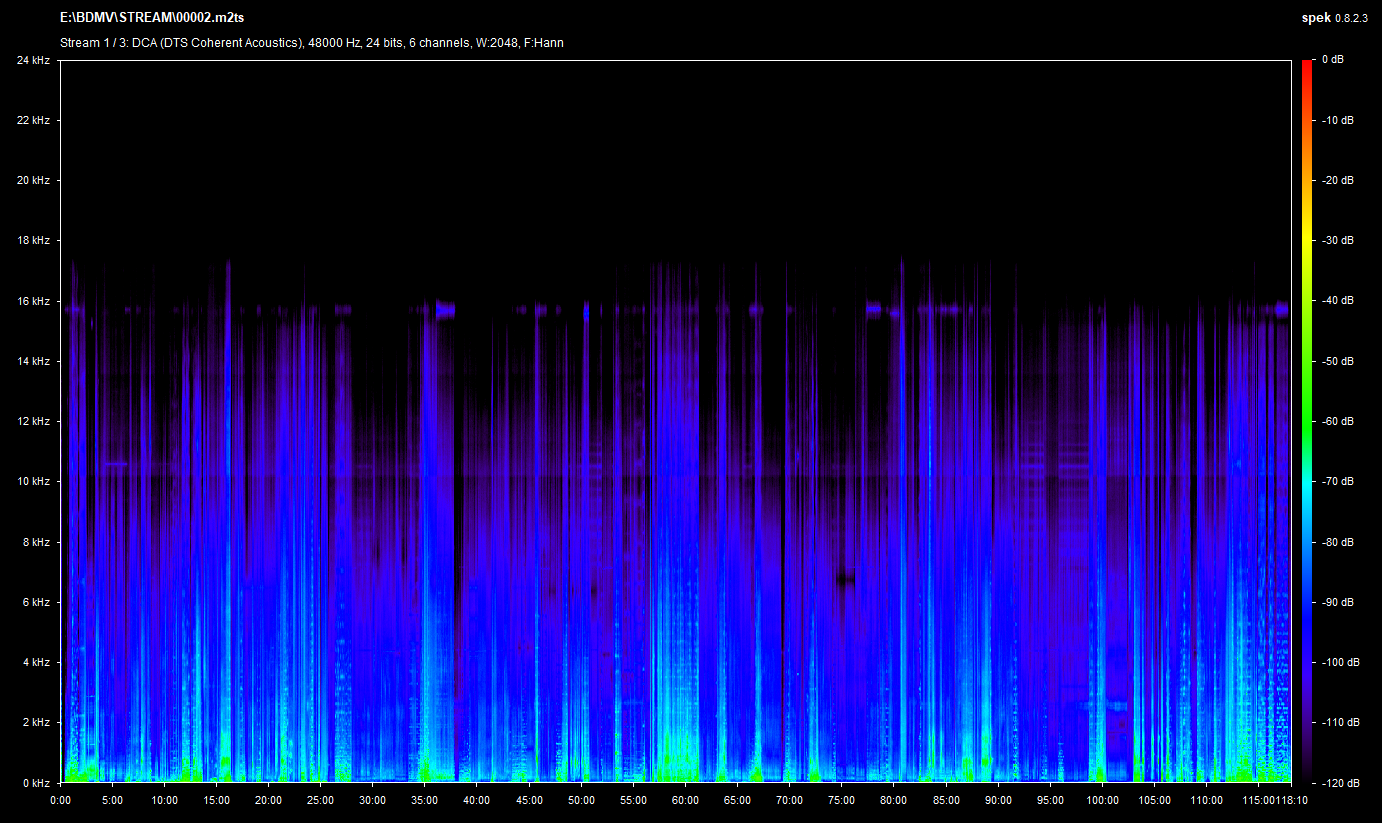1382x823 pixels.
Task: Click the DCA stream information text line
Action: point(311,43)
